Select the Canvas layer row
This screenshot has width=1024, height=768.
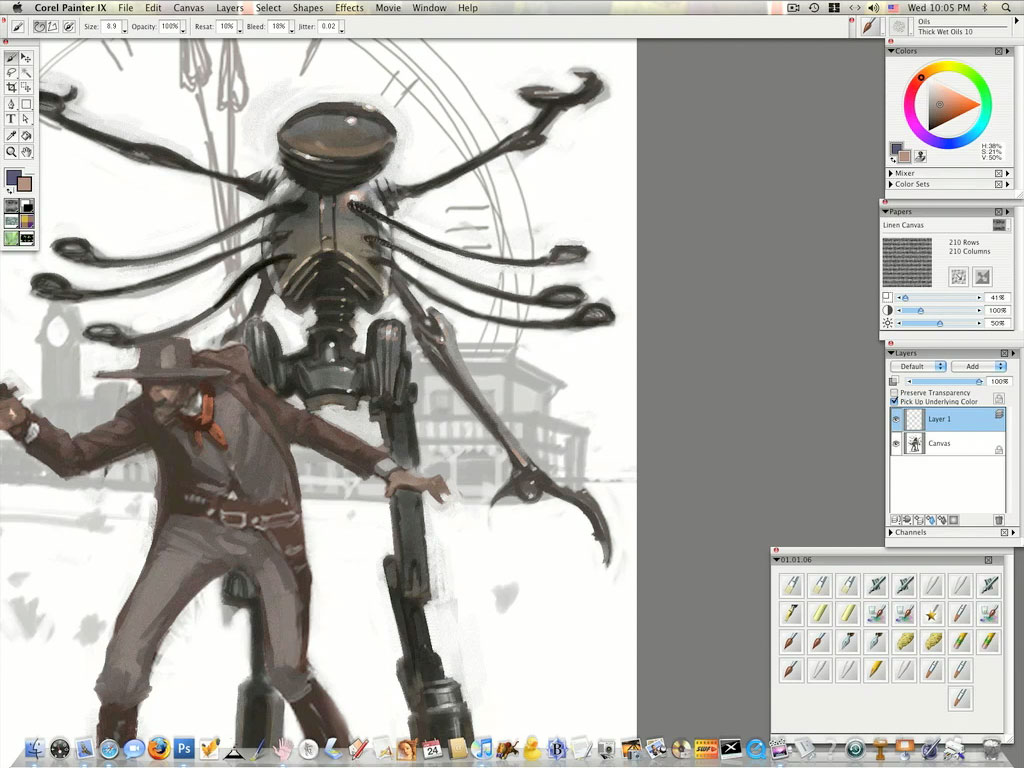[x=950, y=443]
